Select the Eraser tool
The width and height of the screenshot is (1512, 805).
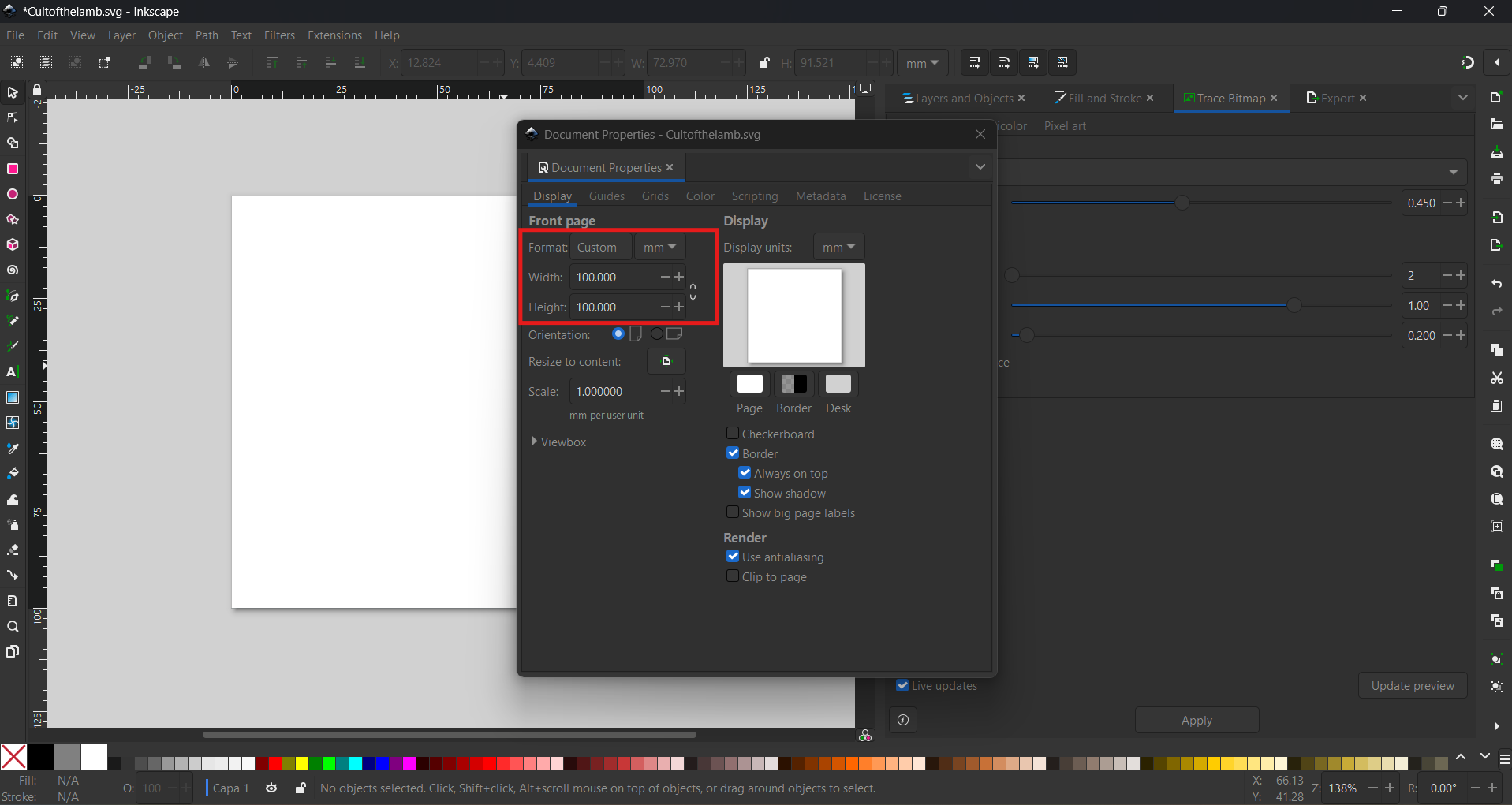coord(13,550)
